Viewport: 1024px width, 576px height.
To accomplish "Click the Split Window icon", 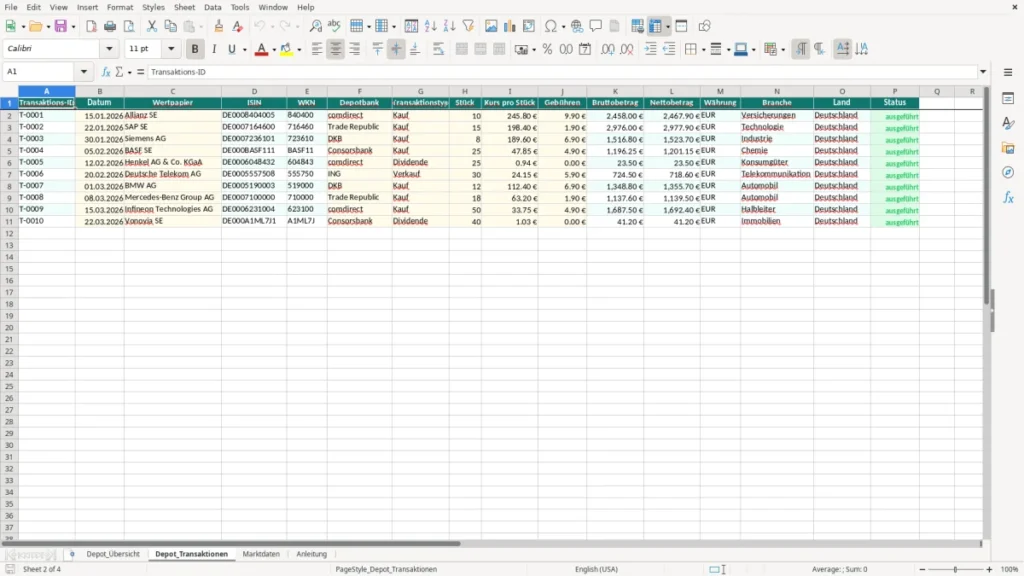I will pyautogui.click(x=681, y=26).
